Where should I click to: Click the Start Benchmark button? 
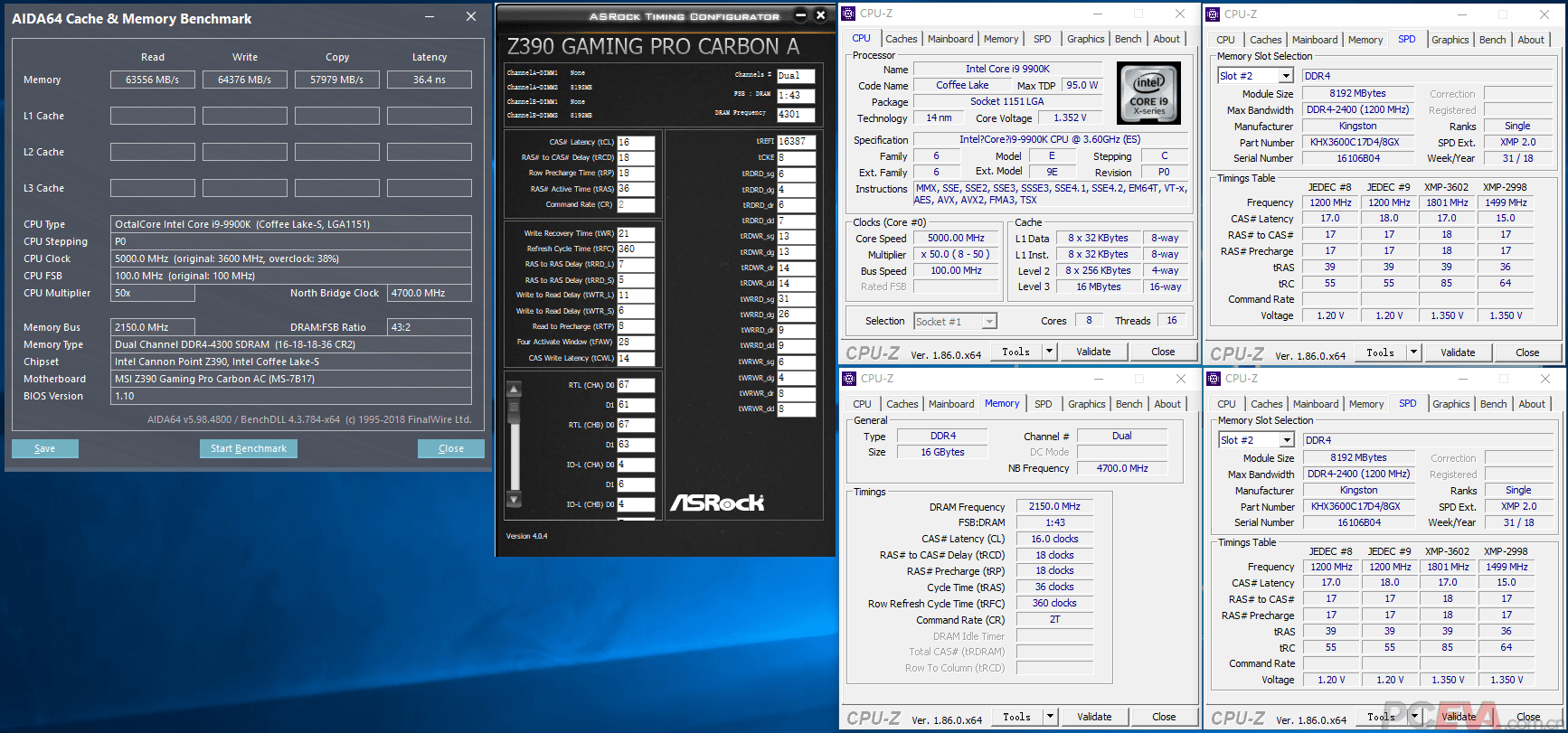tap(249, 448)
